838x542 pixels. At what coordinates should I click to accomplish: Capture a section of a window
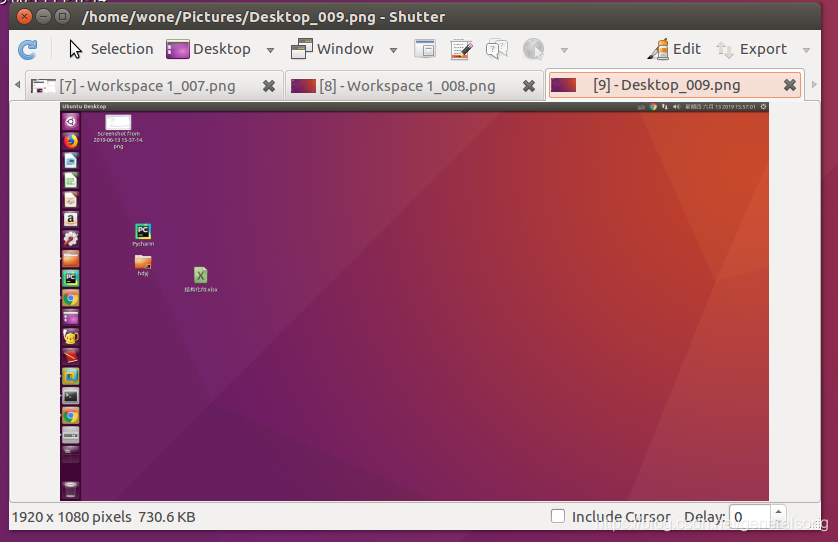[425, 49]
